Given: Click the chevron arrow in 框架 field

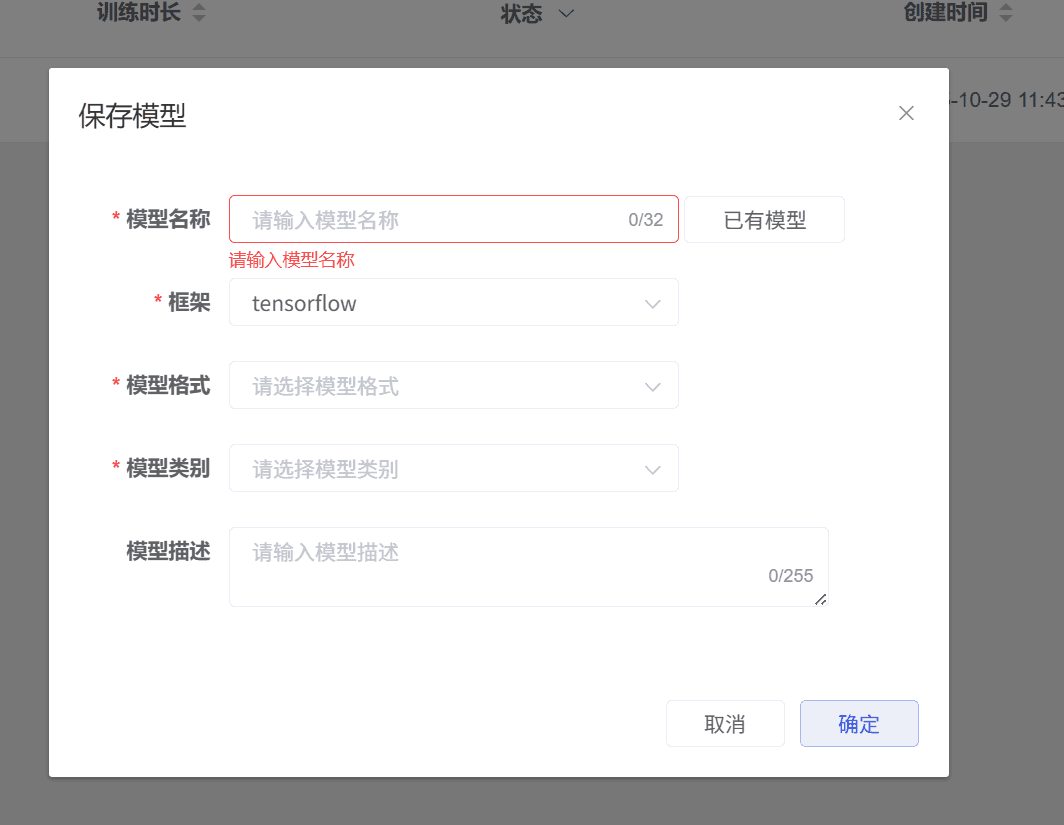Looking at the screenshot, I should (x=653, y=303).
